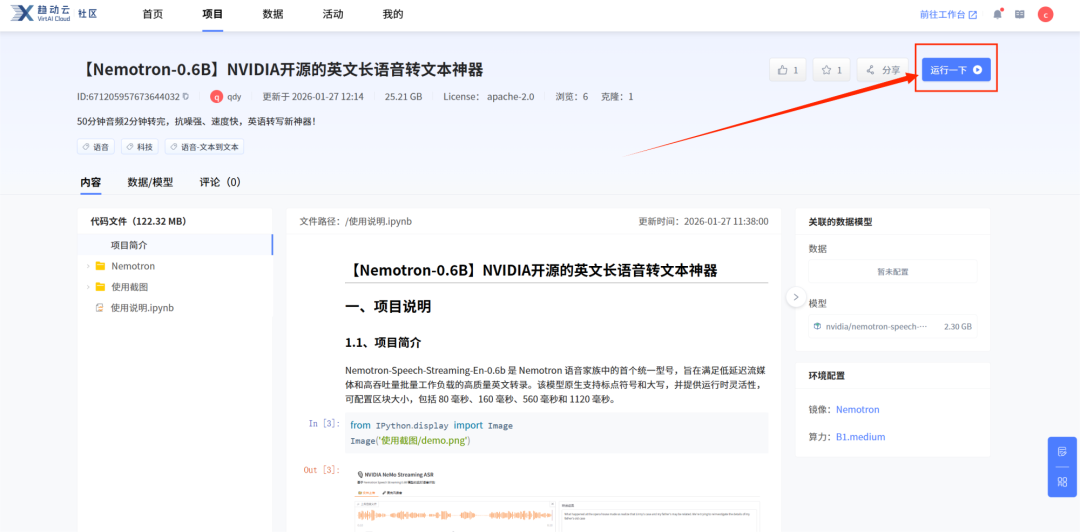Open the 活动 nav item

(x=333, y=14)
